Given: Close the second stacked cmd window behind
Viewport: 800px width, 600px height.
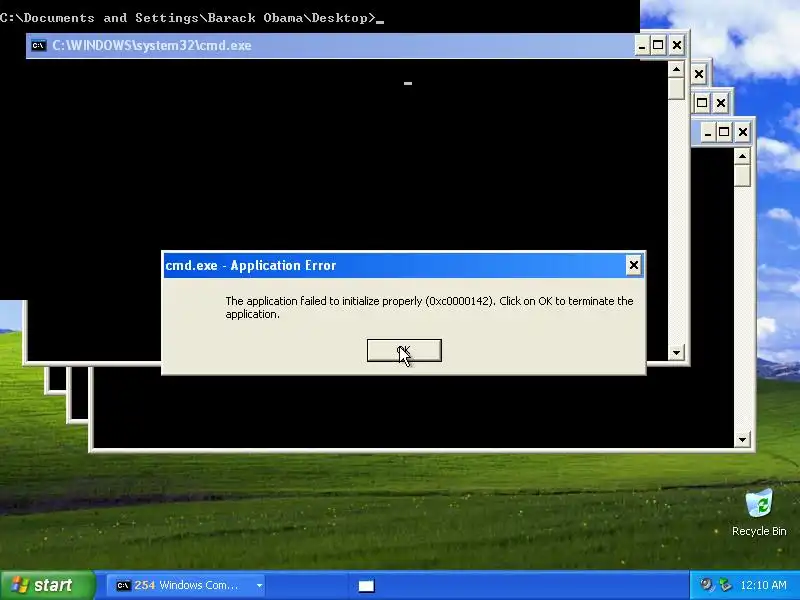Looking at the screenshot, I should tap(699, 74).
